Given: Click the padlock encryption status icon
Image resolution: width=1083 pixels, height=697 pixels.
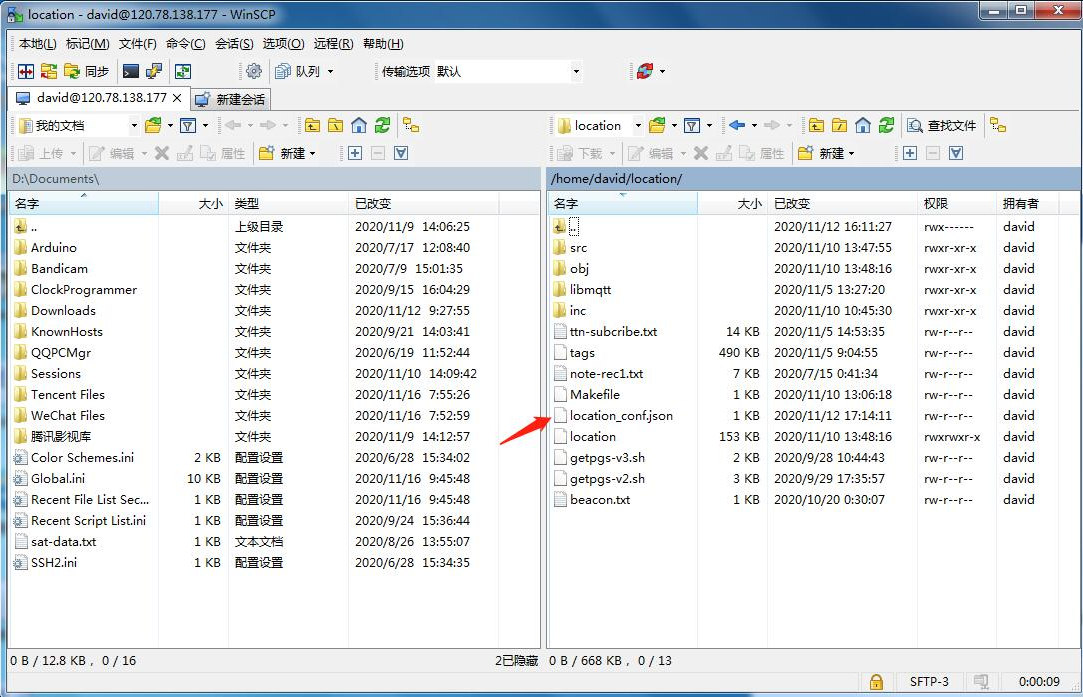Looking at the screenshot, I should [x=876, y=682].
